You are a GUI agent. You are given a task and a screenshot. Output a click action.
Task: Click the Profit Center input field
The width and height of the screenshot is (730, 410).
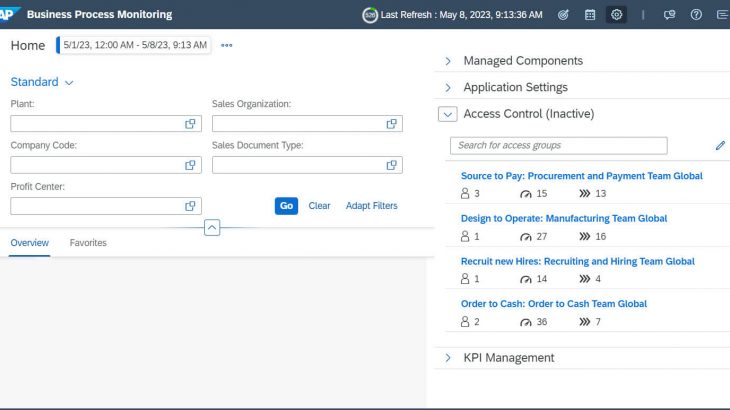(106, 206)
